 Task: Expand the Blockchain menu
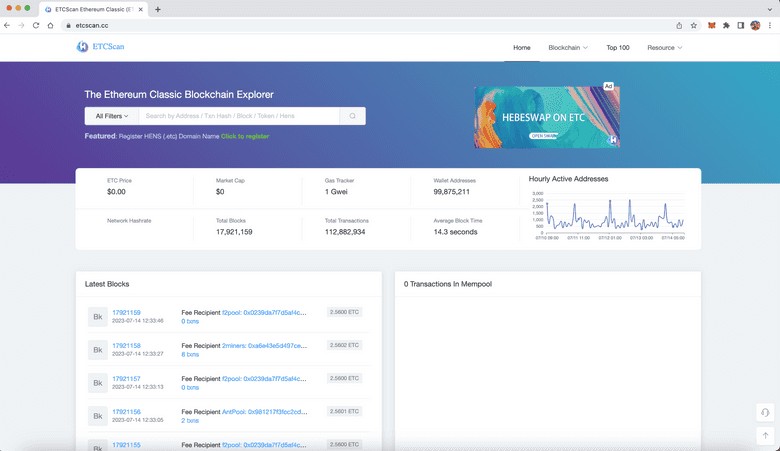[567, 48]
